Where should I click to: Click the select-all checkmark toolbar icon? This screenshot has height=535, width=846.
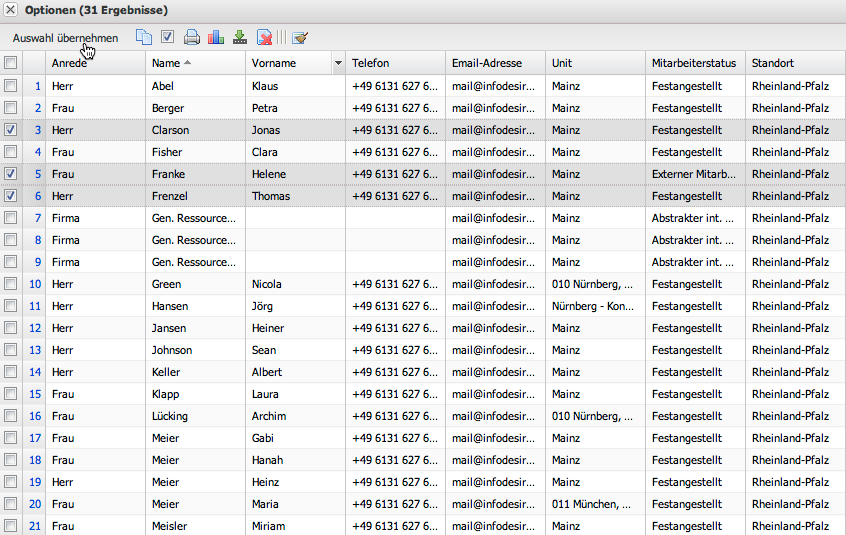[x=168, y=38]
